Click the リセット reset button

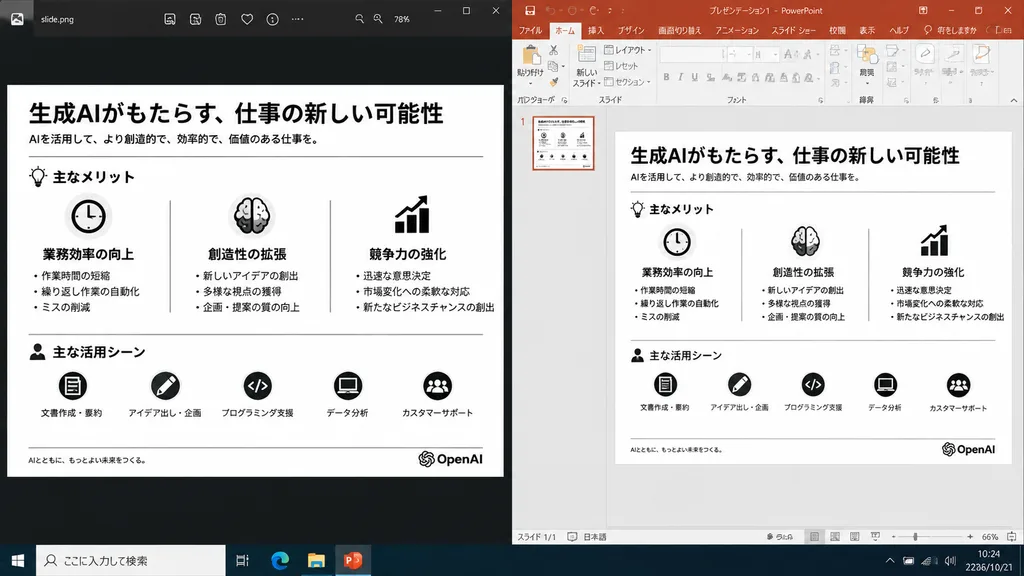tap(621, 66)
